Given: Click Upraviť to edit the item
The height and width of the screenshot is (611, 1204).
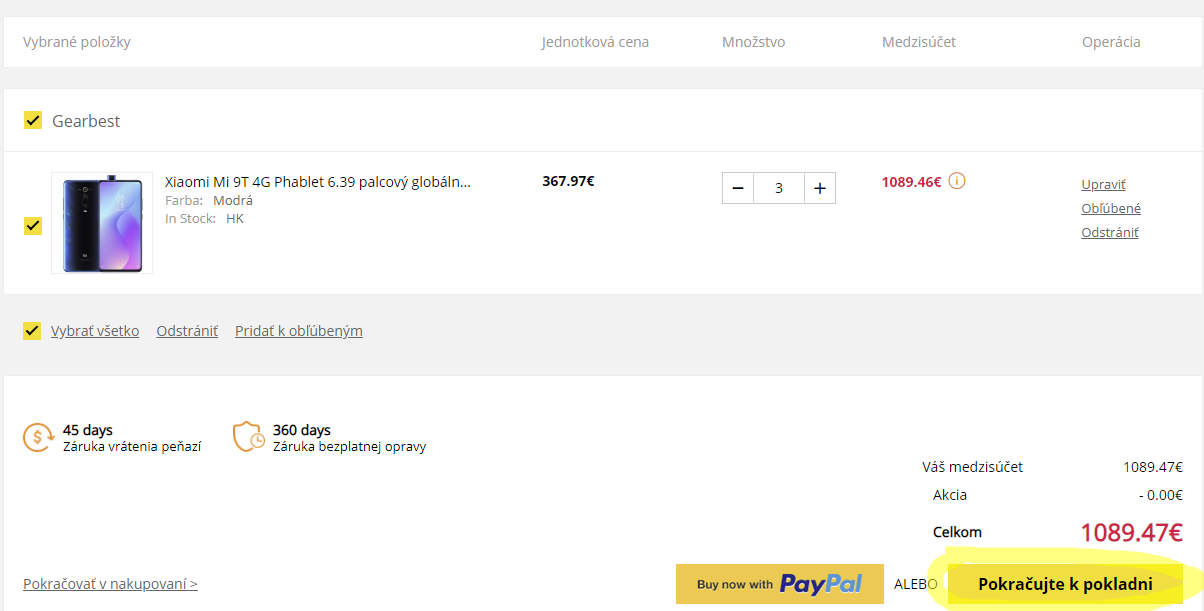Looking at the screenshot, I should pos(1103,185).
